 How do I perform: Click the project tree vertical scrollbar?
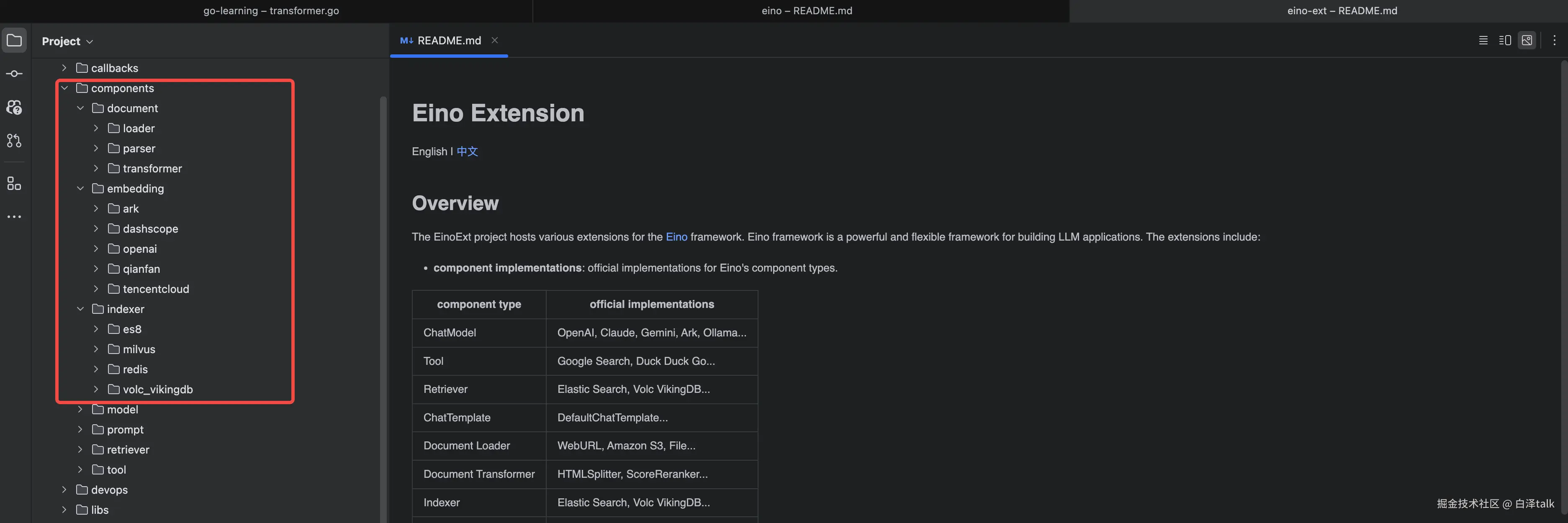coord(383,304)
